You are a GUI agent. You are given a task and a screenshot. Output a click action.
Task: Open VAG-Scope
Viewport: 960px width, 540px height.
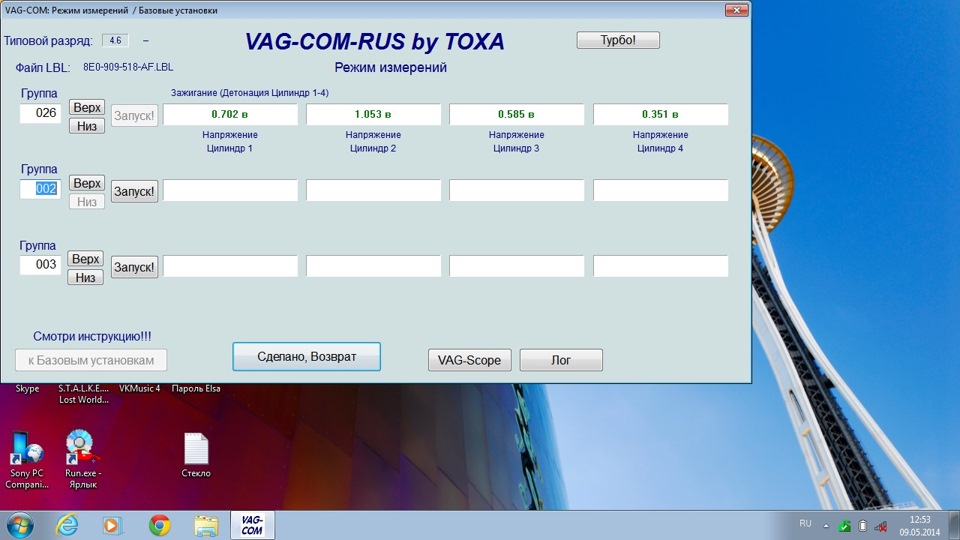tap(469, 360)
